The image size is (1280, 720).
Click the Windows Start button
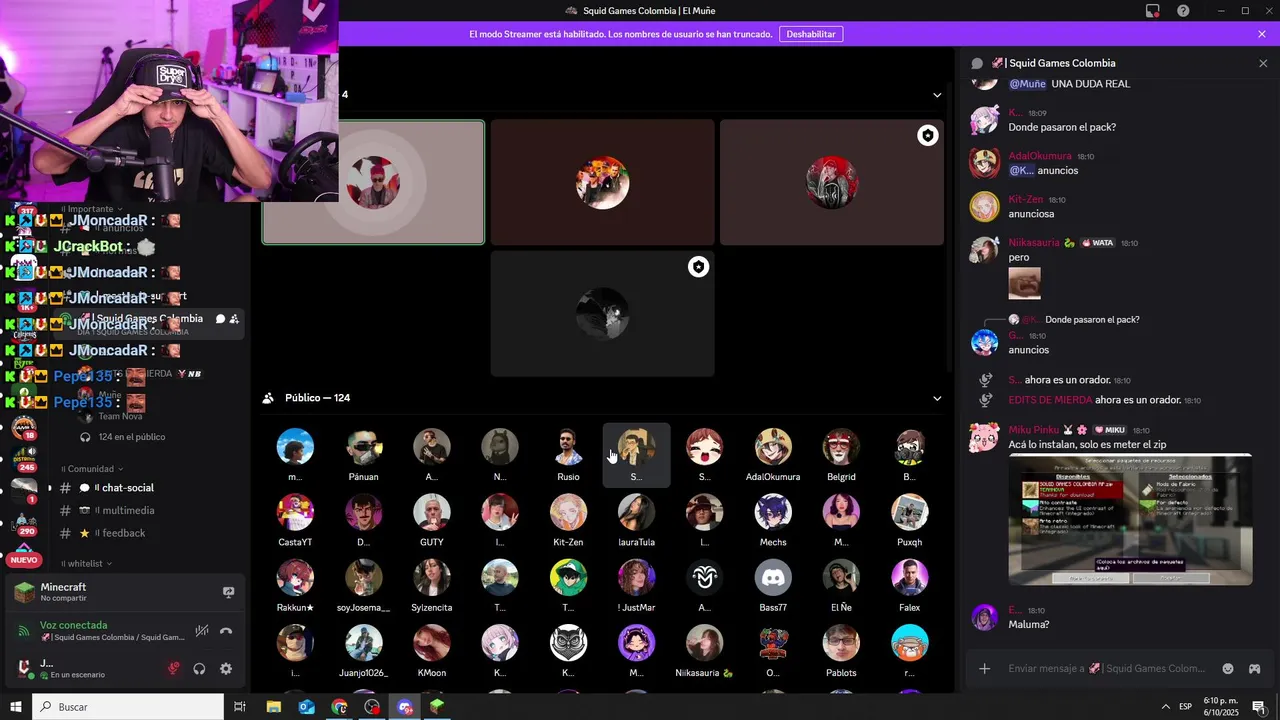point(15,707)
